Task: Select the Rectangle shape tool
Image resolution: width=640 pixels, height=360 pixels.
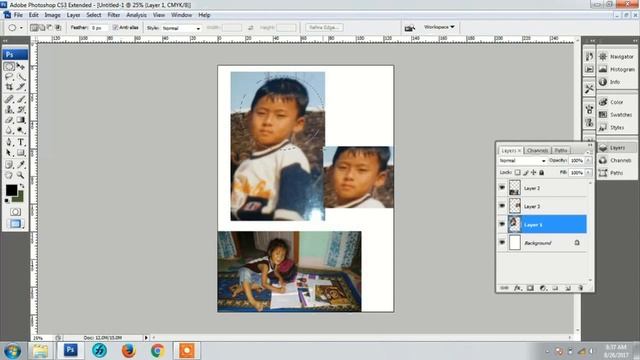Action: pos(21,153)
